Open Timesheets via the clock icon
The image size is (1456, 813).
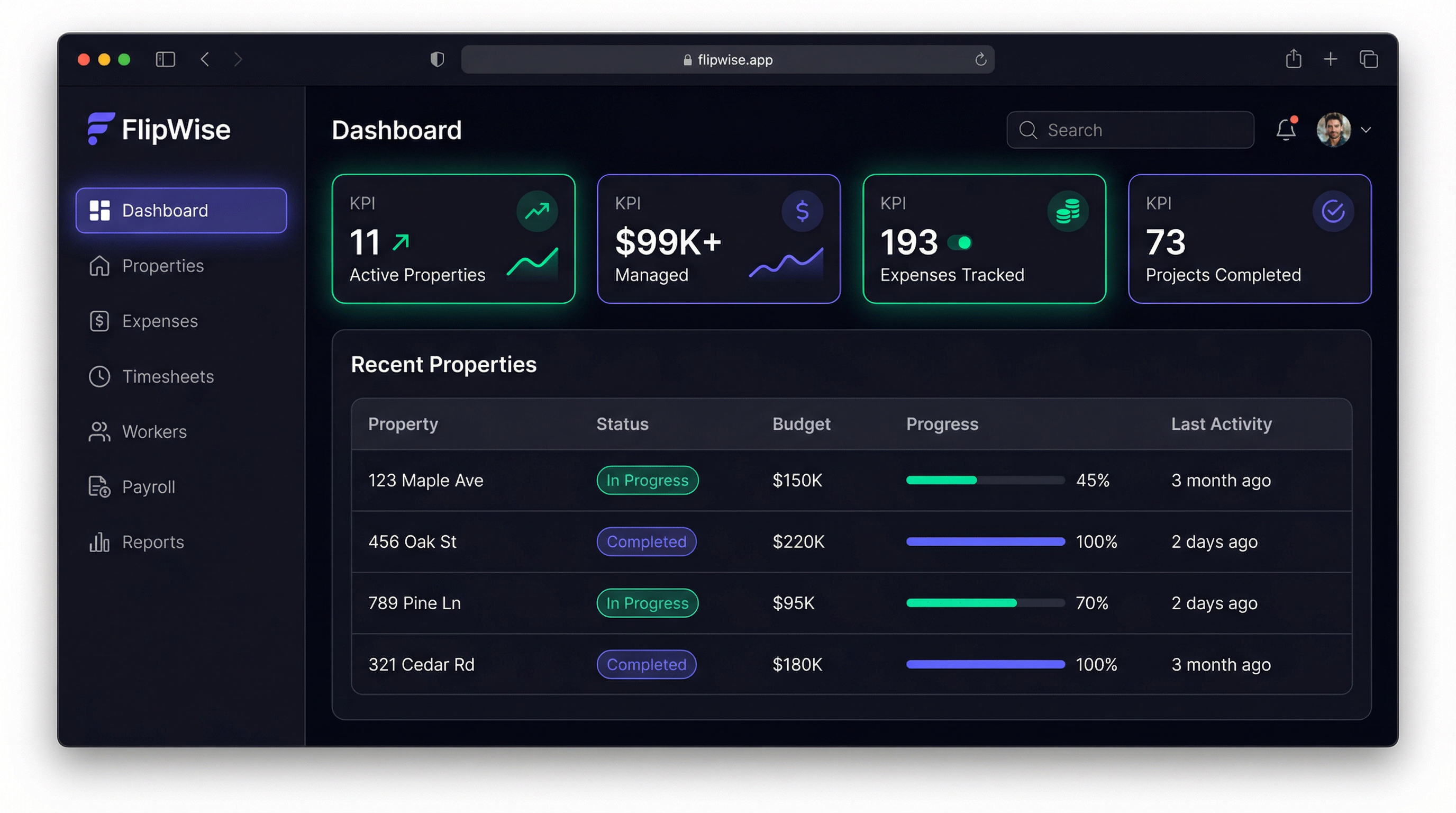pyautogui.click(x=99, y=376)
